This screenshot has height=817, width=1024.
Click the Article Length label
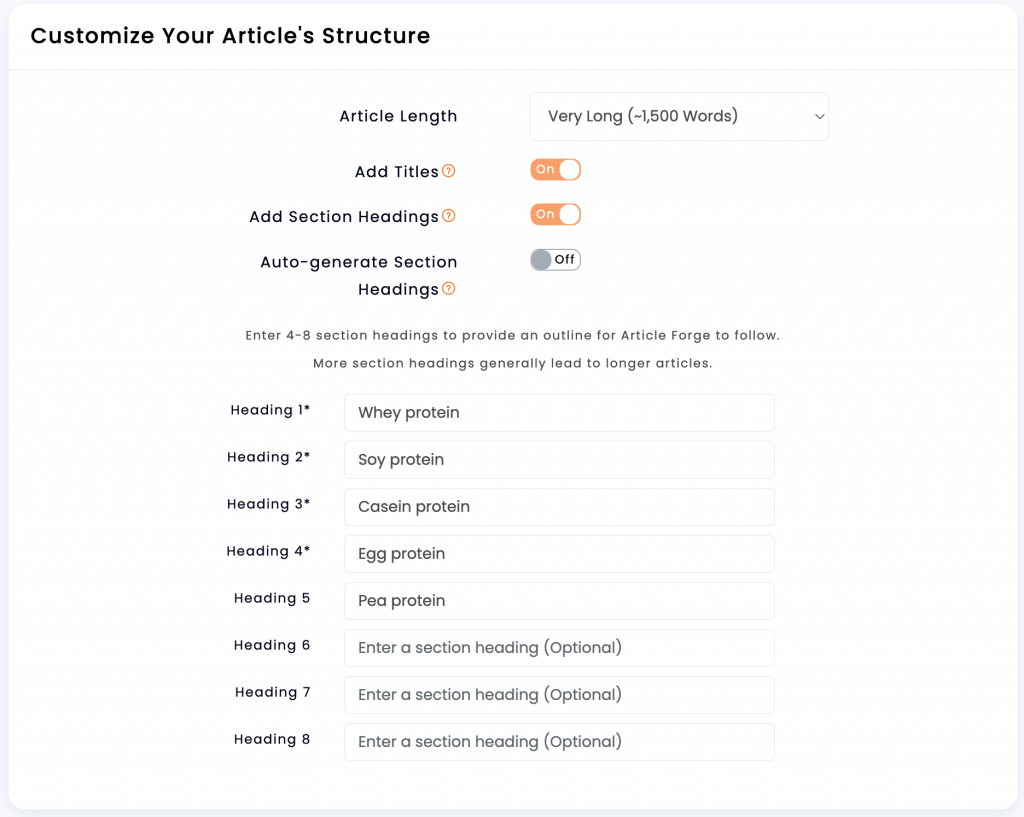coord(398,116)
